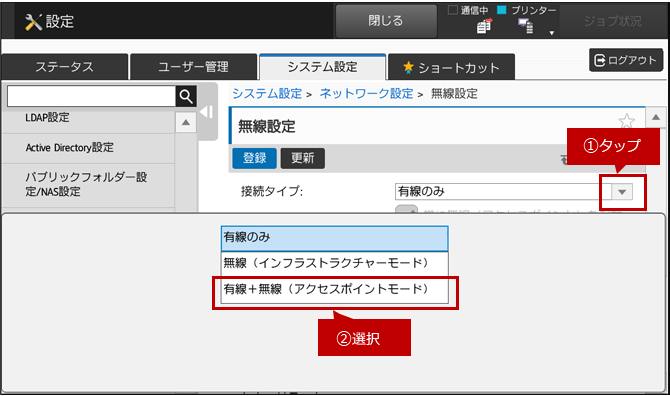The width and height of the screenshot is (670, 396).
Task: Click the sidebar scroll up arrow
Action: [186, 123]
